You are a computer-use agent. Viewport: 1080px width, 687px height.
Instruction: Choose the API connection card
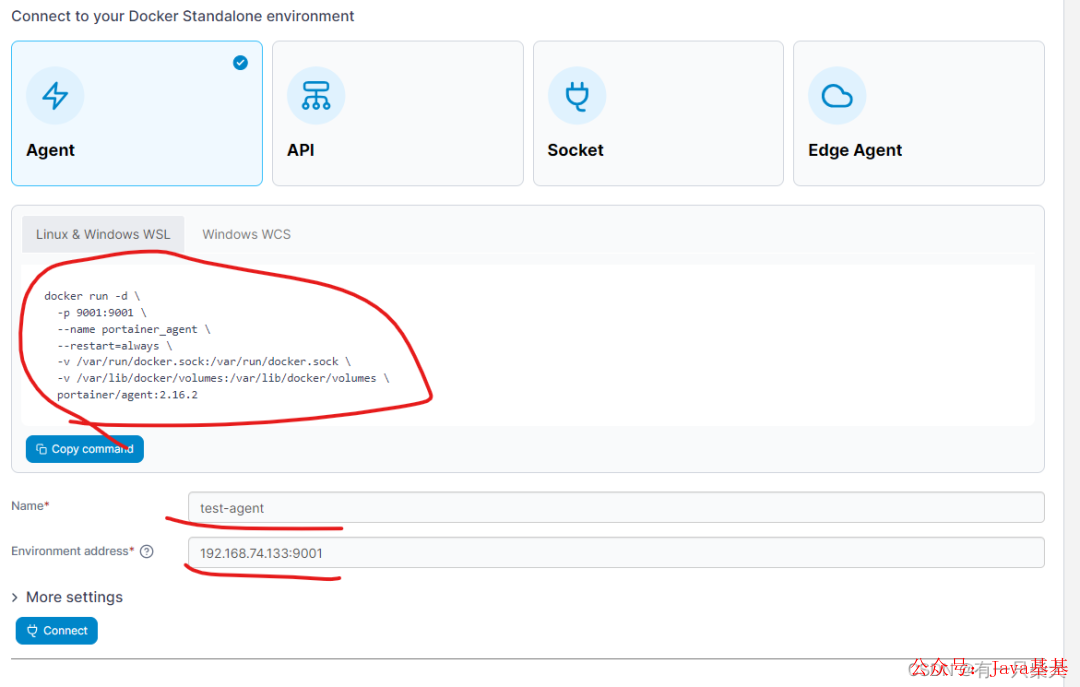(x=398, y=113)
